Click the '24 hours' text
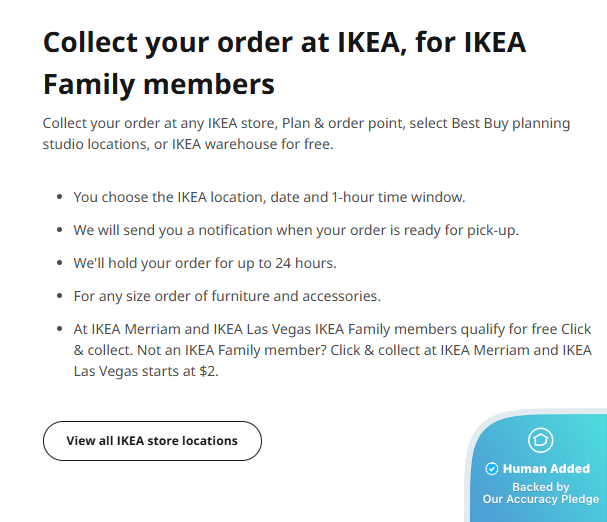Viewport: 607px width, 522px height. (306, 263)
